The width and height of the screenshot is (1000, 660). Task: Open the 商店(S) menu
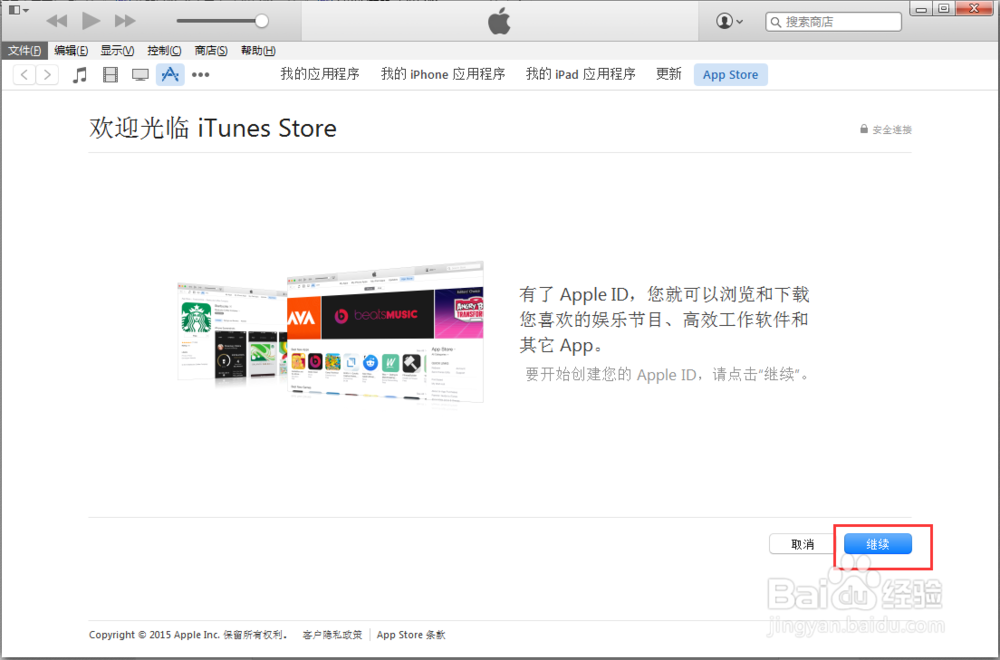point(211,50)
